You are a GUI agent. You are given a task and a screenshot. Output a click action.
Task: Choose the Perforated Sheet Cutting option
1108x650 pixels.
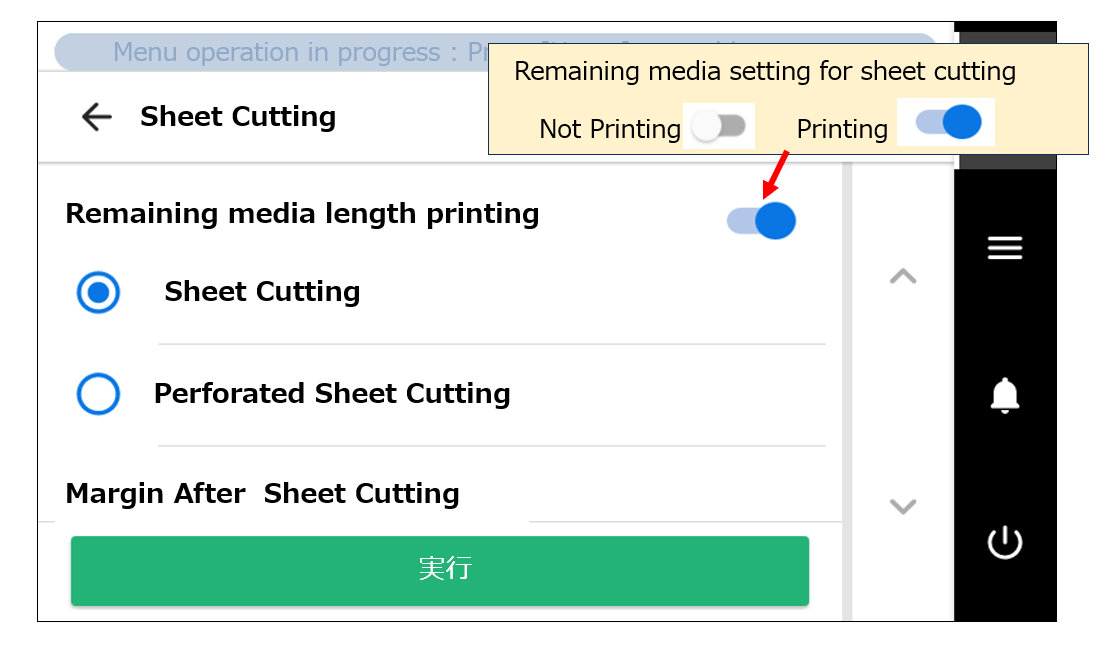(x=98, y=394)
